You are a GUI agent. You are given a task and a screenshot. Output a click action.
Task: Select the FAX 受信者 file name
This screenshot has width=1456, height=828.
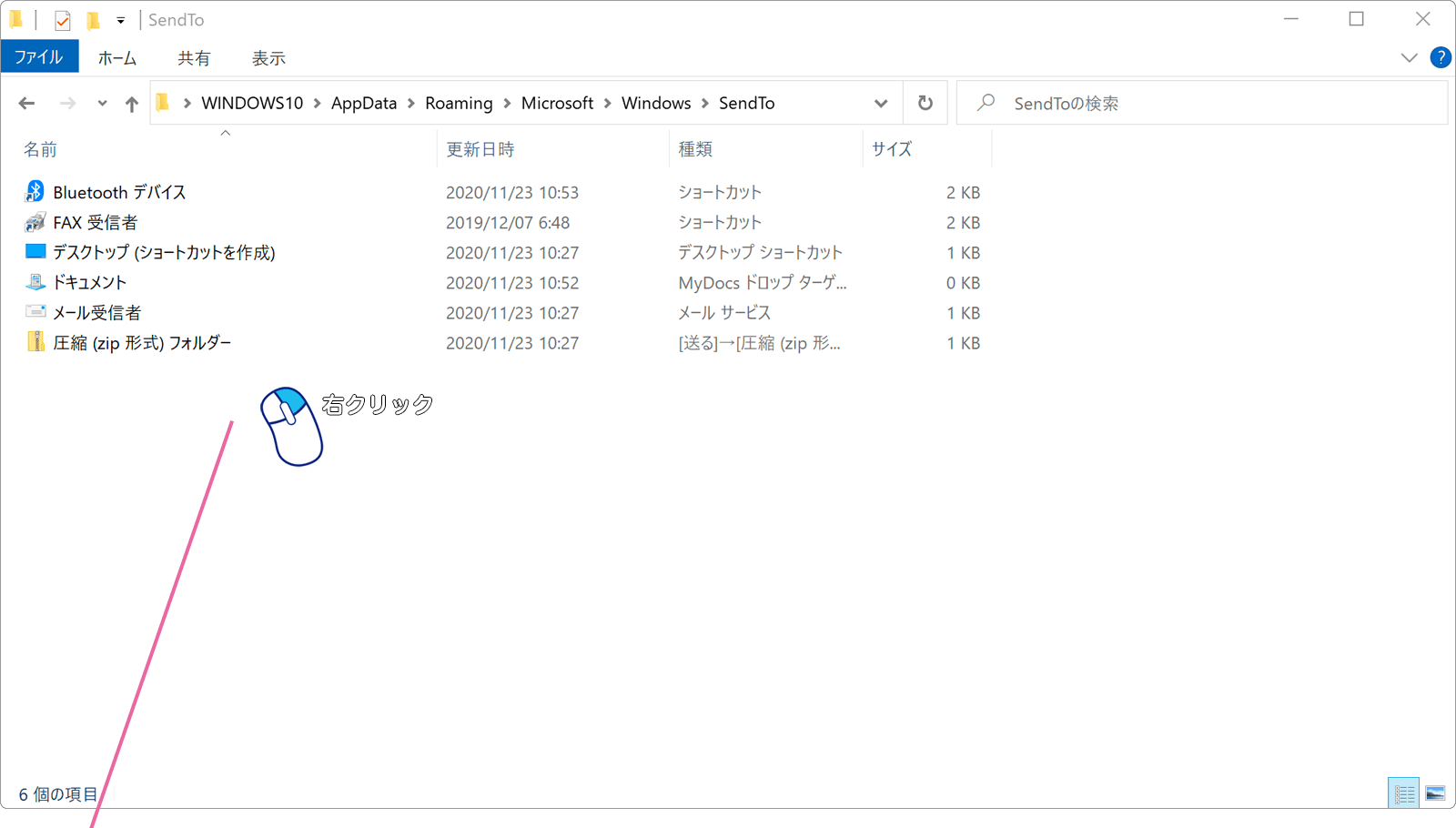coord(96,222)
